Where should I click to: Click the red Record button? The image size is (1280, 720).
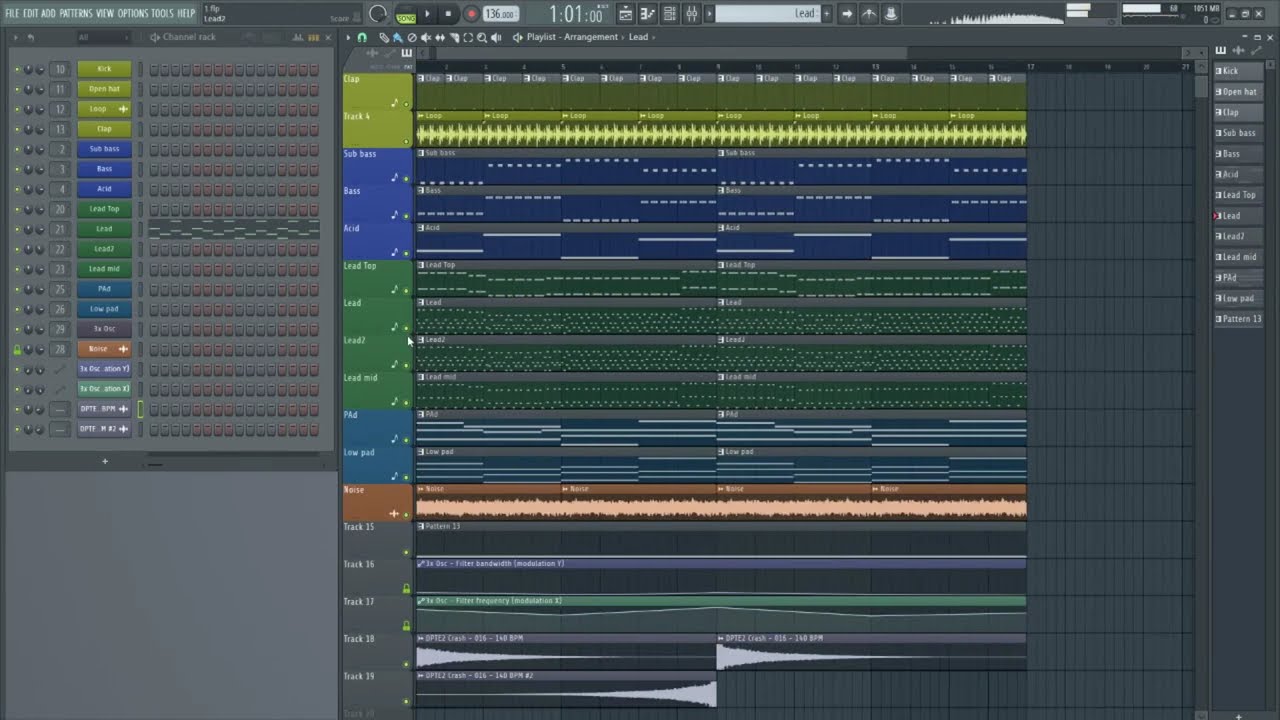click(x=472, y=14)
